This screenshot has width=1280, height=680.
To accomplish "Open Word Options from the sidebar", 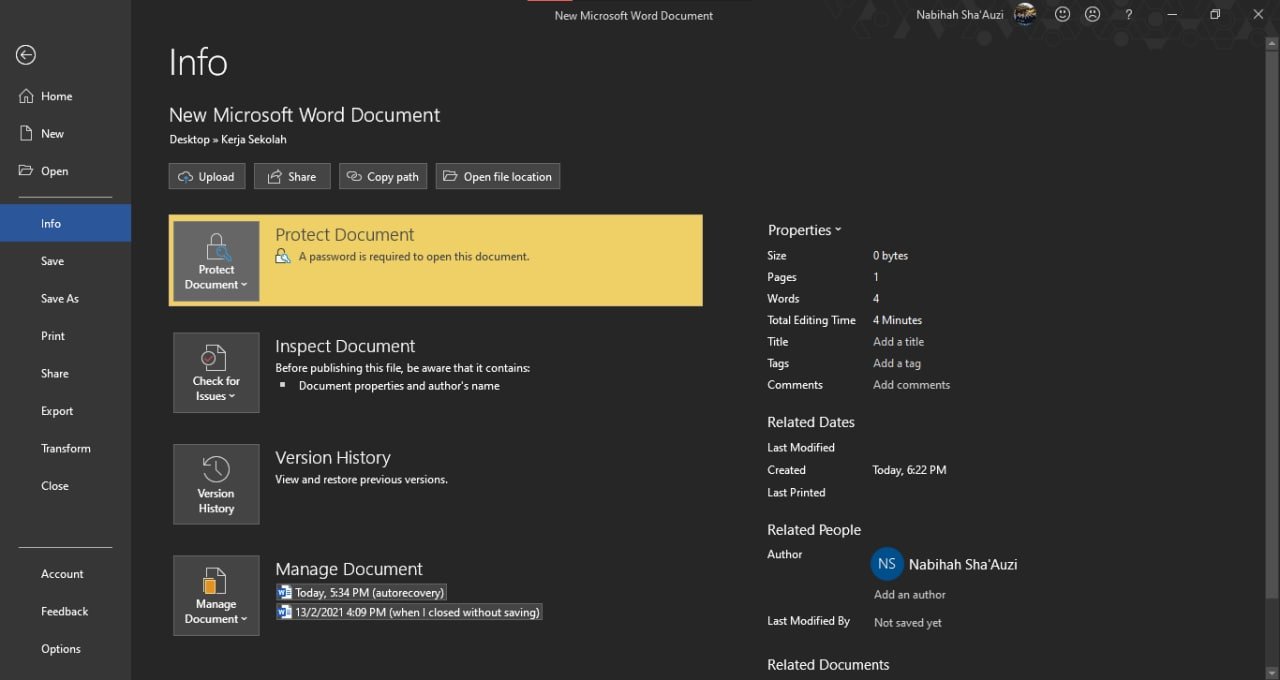I will pos(65,649).
